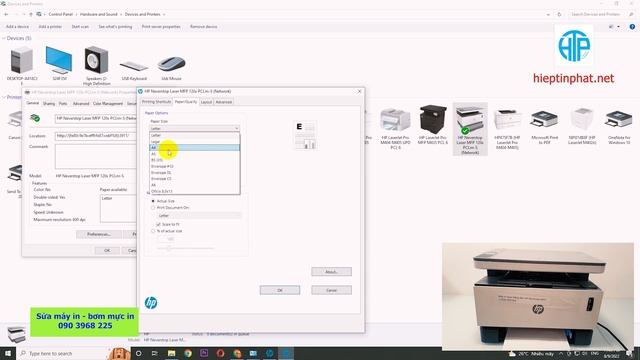Collapse the Devices (5) group
The height and width of the screenshot is (360, 640).
pos(4,38)
